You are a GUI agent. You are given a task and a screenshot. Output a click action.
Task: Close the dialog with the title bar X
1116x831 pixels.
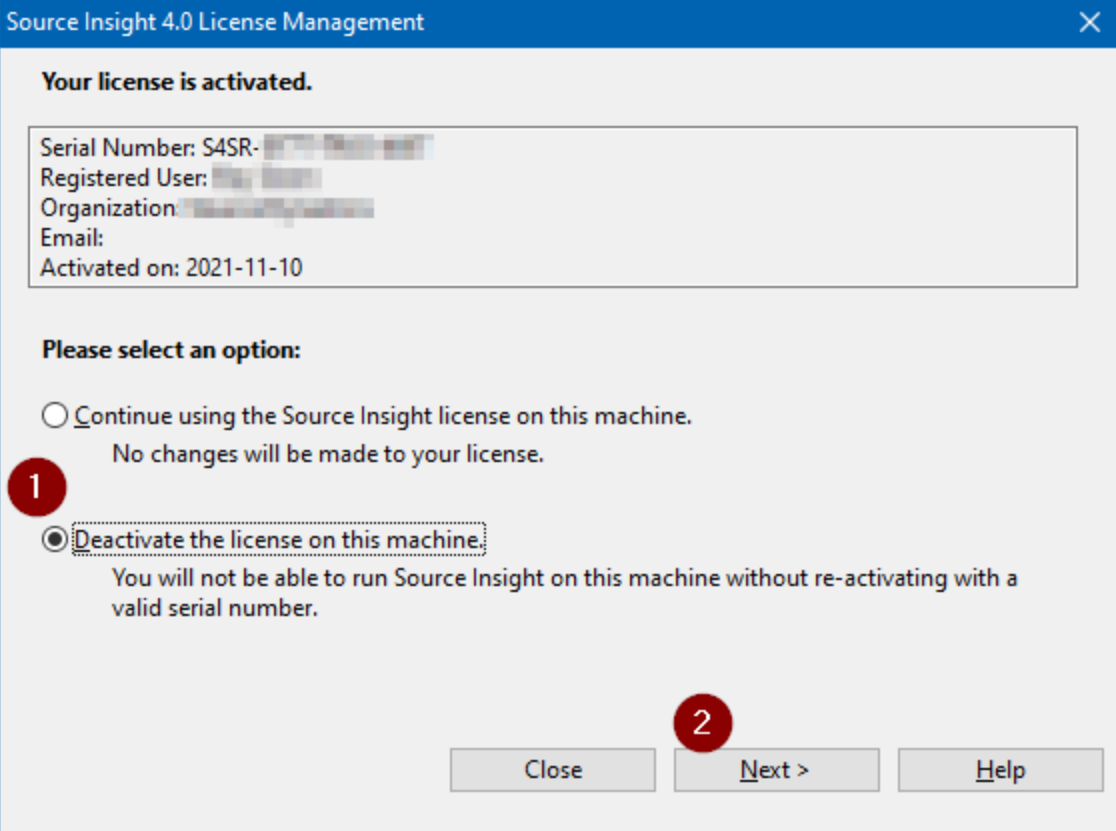1089,22
